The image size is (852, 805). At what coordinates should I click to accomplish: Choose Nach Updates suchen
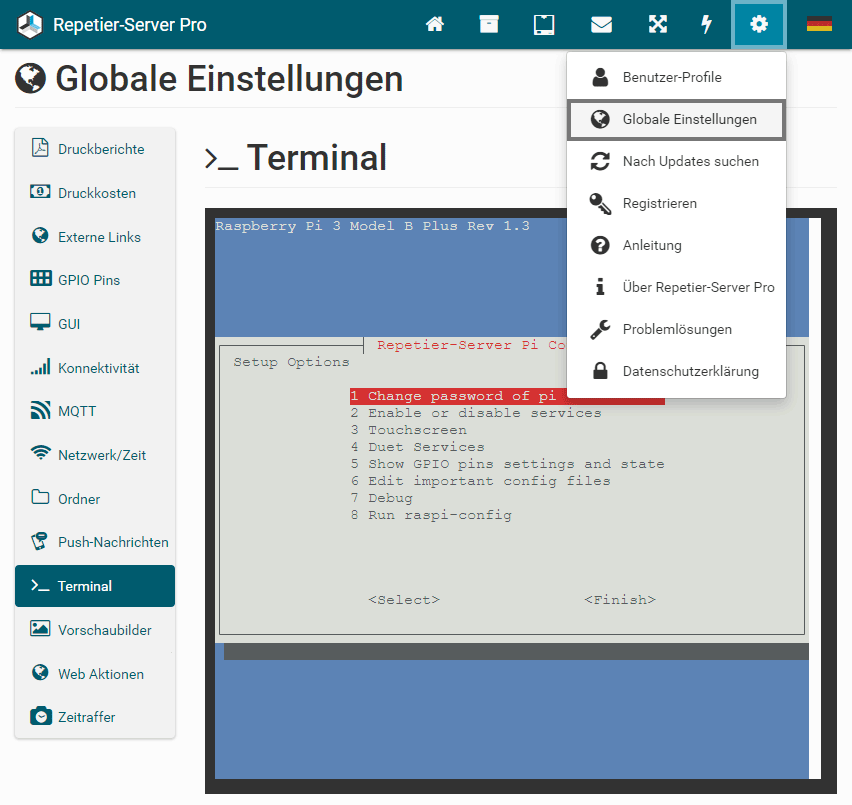point(676,161)
